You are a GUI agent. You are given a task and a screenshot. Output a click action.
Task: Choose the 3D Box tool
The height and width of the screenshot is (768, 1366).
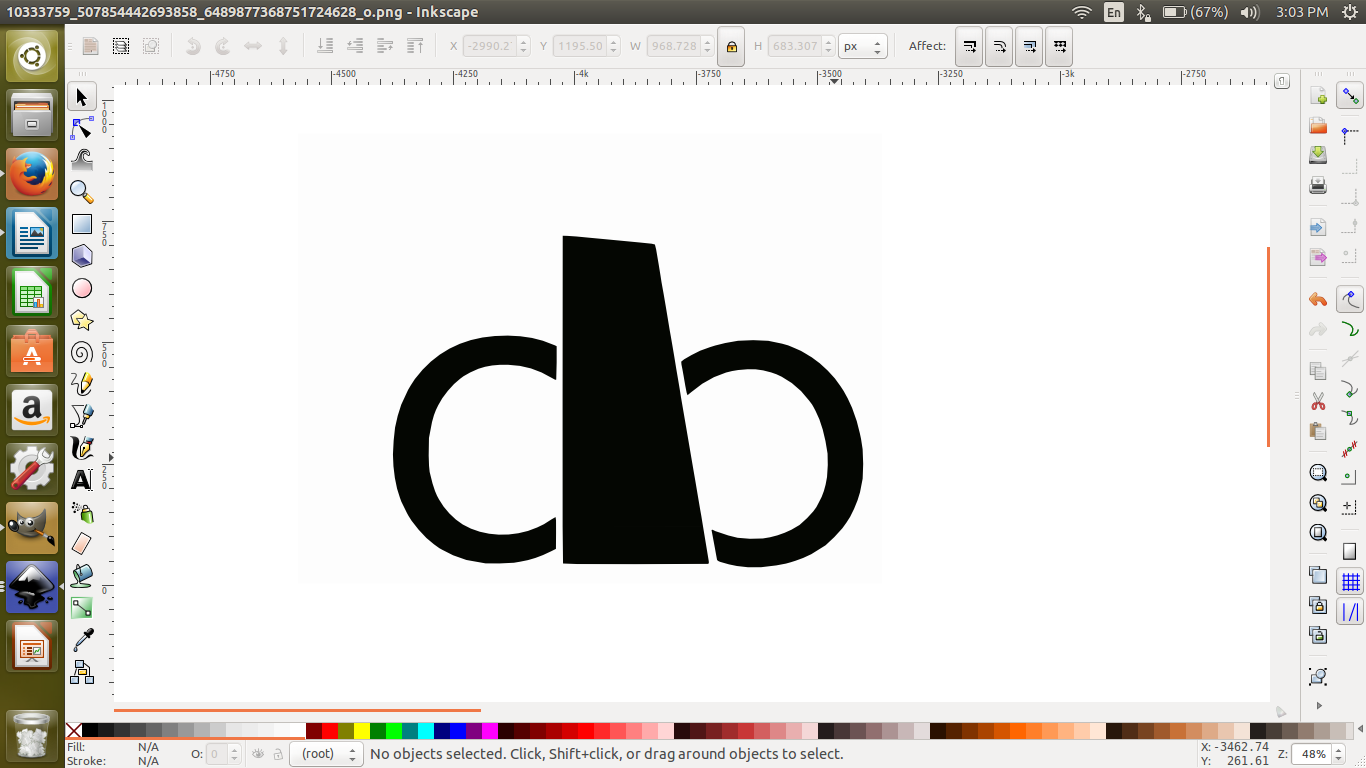(82, 256)
